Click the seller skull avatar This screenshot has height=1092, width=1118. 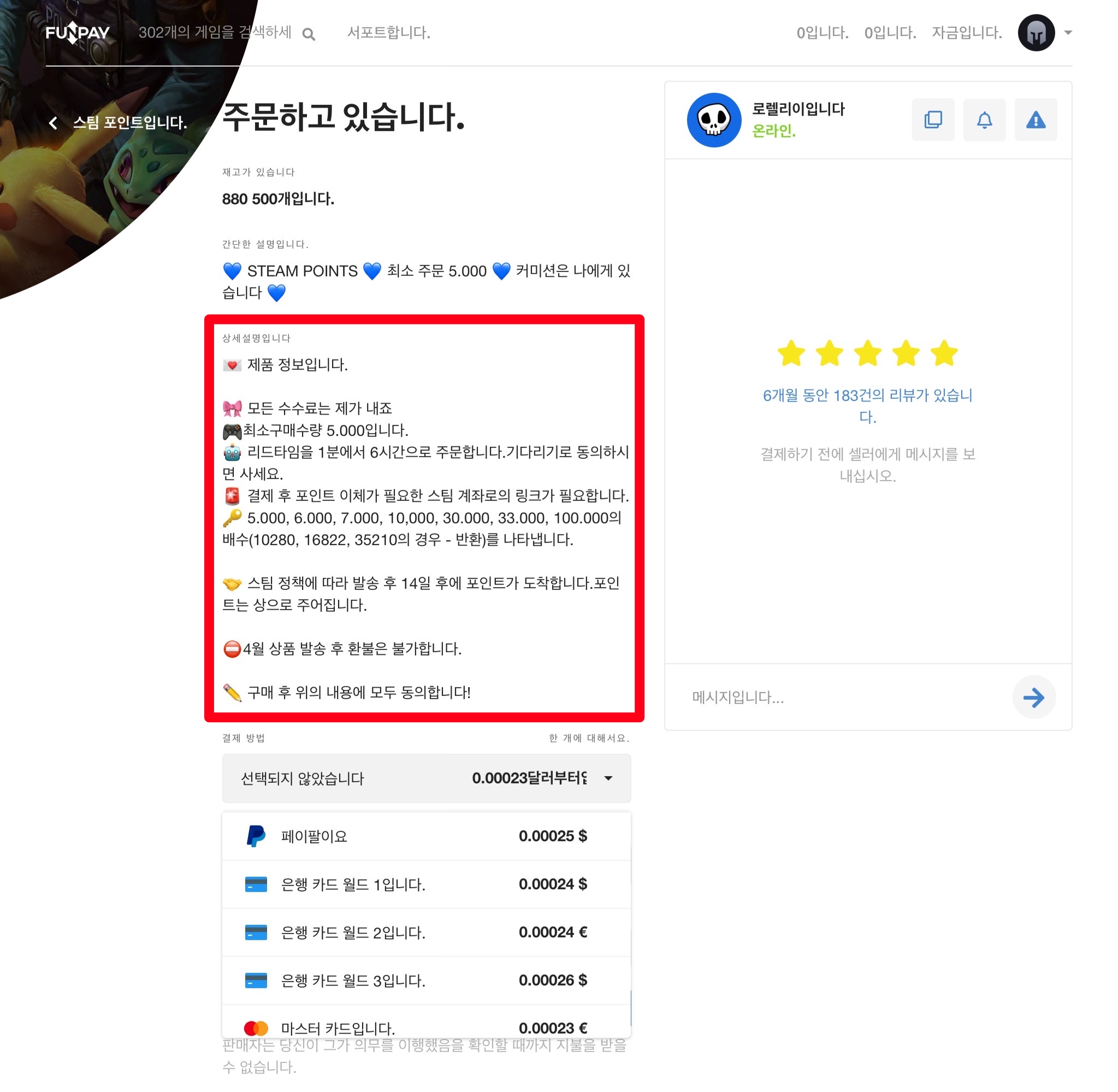(x=714, y=120)
